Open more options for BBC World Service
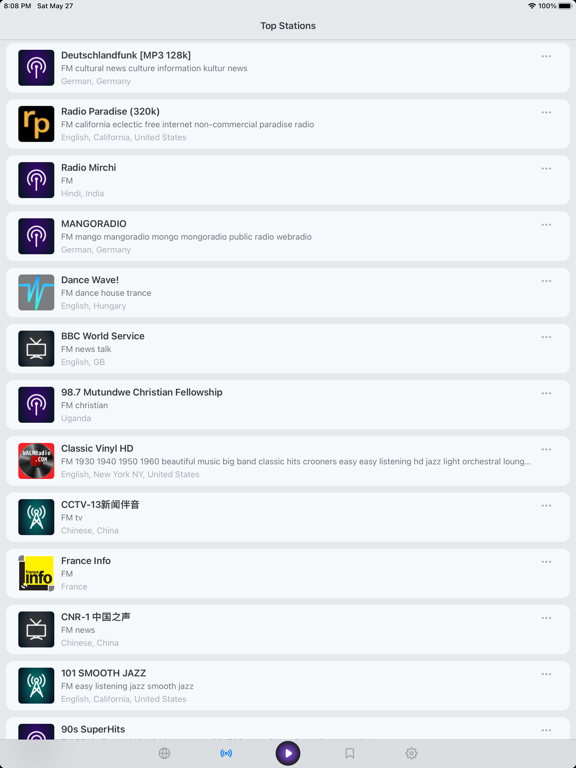Screen dimensions: 576x768 (547, 337)
